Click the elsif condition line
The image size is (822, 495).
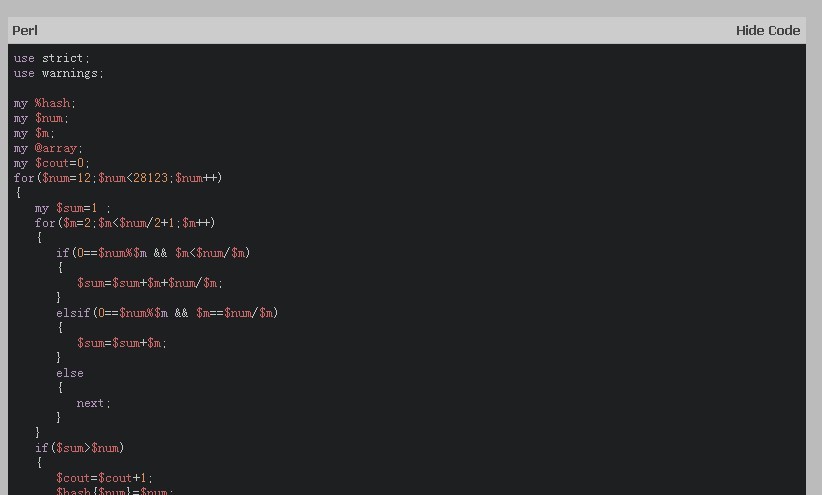click(167, 313)
